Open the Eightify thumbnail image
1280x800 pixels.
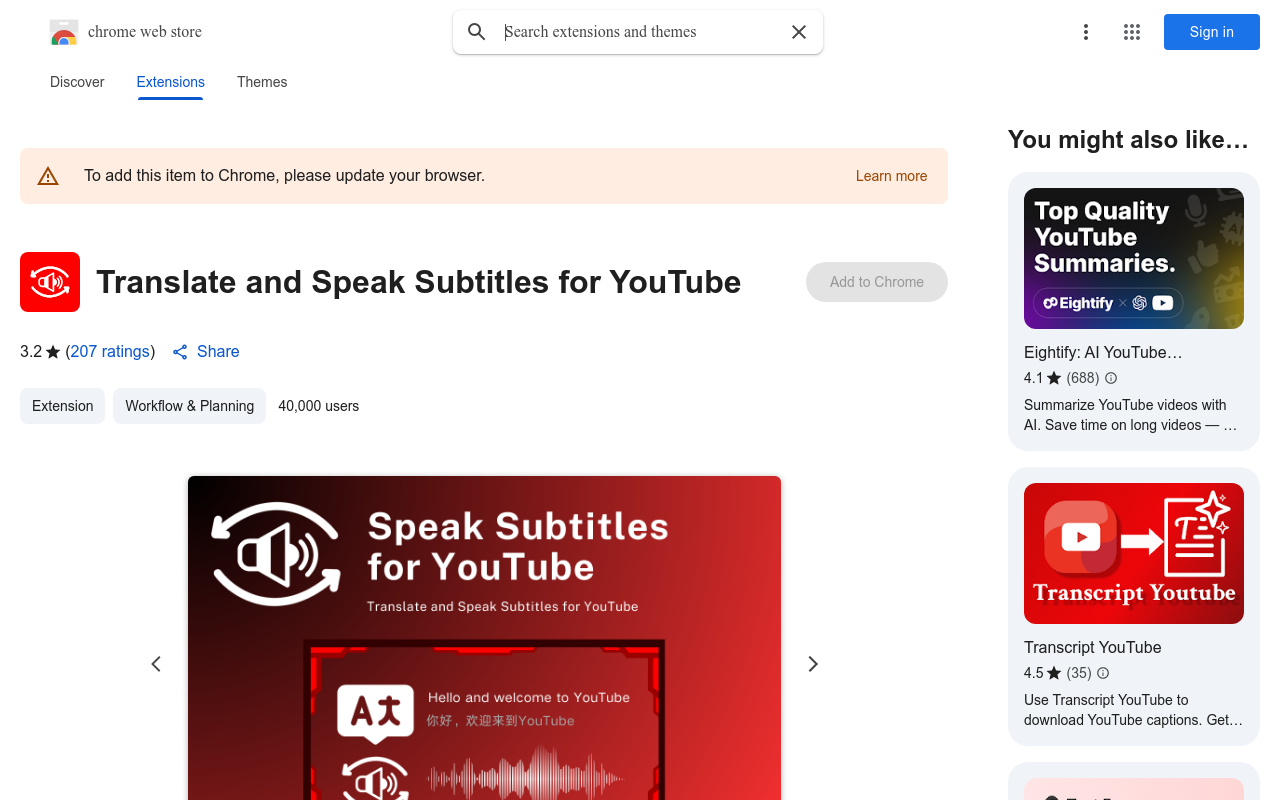pyautogui.click(x=1134, y=258)
